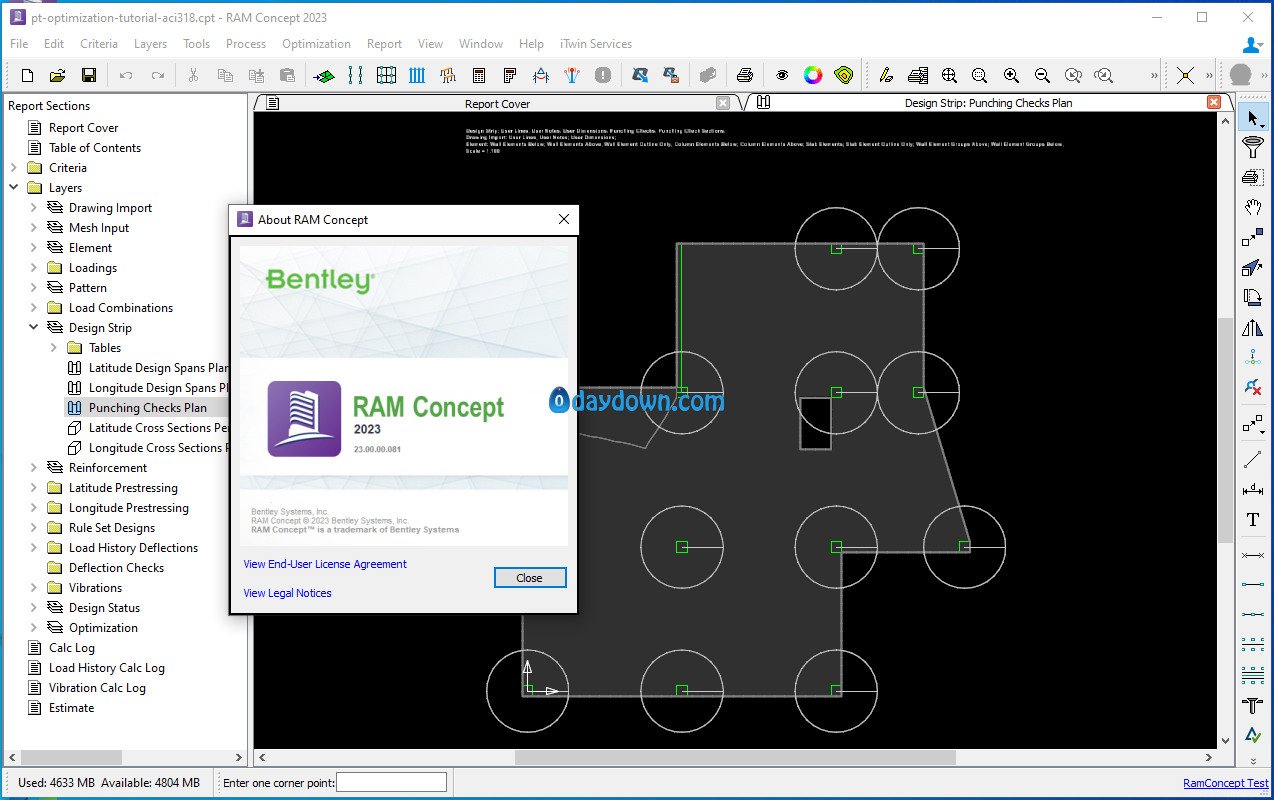Open the View End-User License Agreement link
This screenshot has height=800, width=1274.
click(325, 564)
